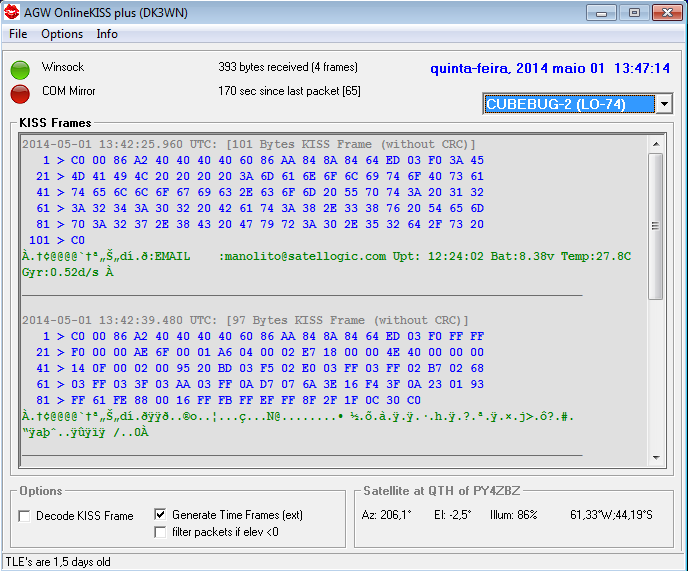Click the red COM Mirror status indicator
Image resolution: width=688 pixels, height=571 pixels.
20,93
